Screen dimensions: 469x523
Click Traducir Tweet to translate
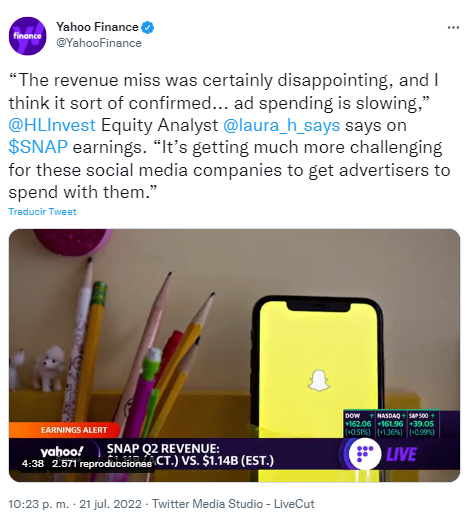[42, 212]
